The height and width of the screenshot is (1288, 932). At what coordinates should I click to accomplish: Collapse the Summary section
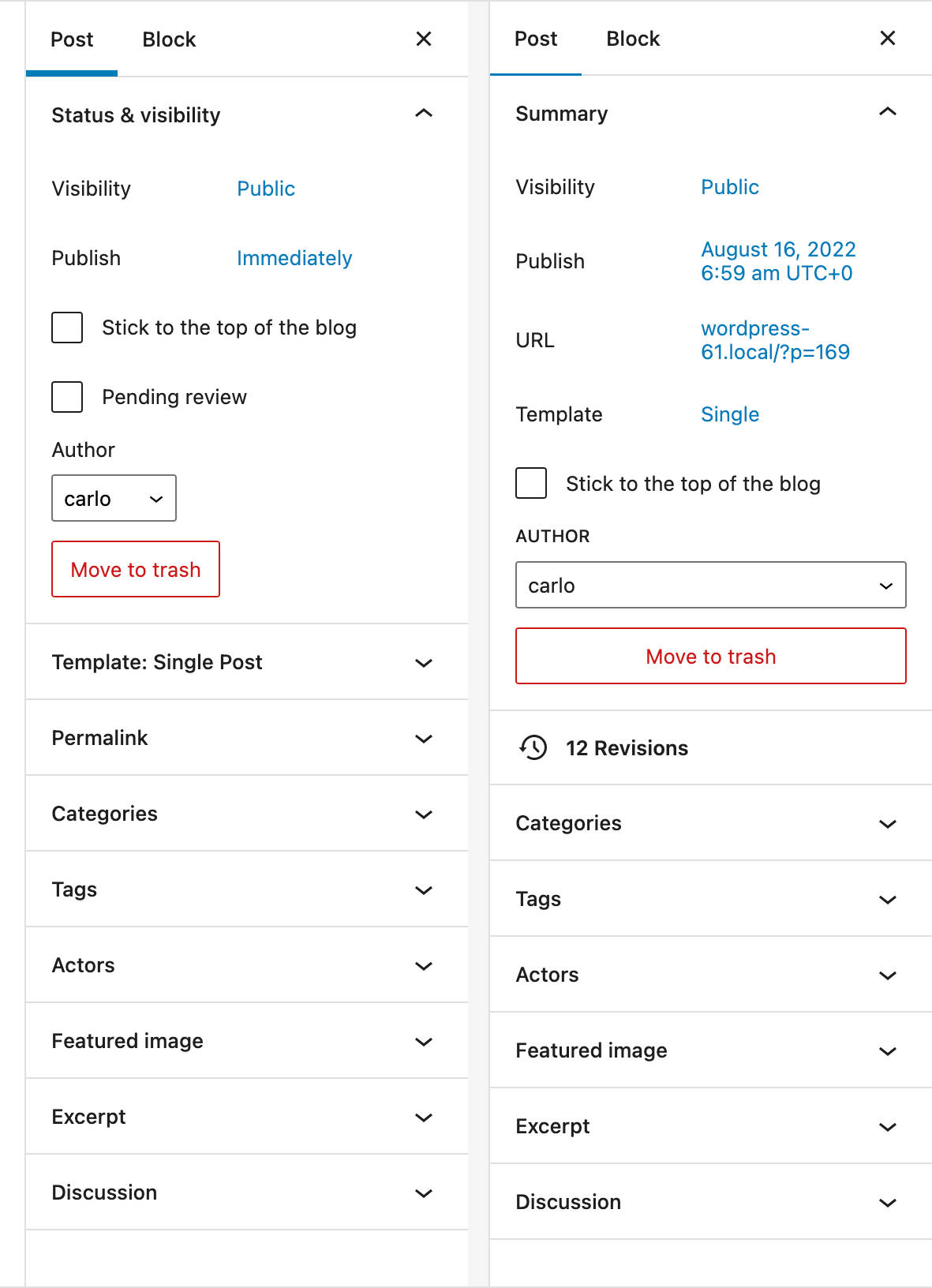[x=888, y=112]
